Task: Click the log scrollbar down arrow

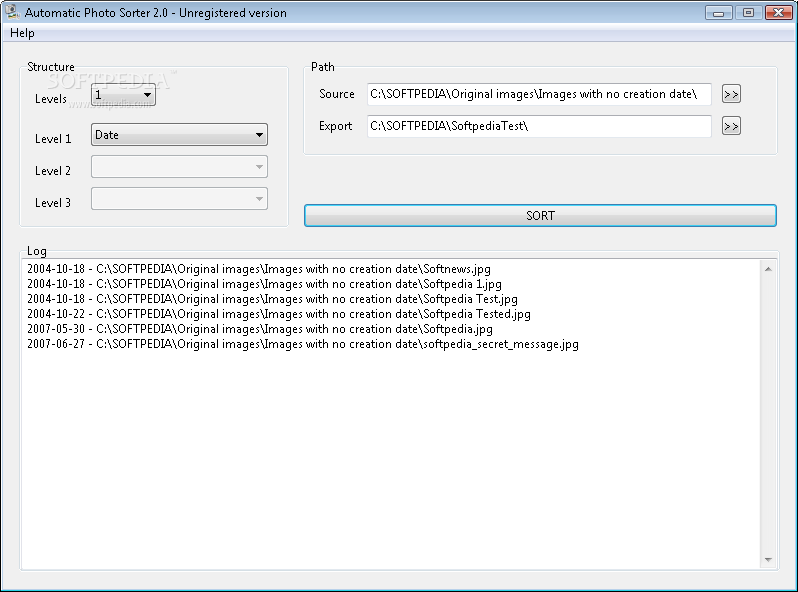Action: (768, 560)
